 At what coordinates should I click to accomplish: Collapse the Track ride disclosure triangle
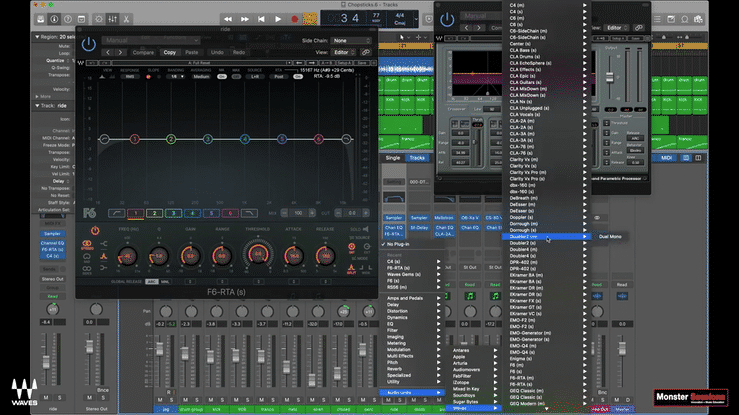point(37,106)
